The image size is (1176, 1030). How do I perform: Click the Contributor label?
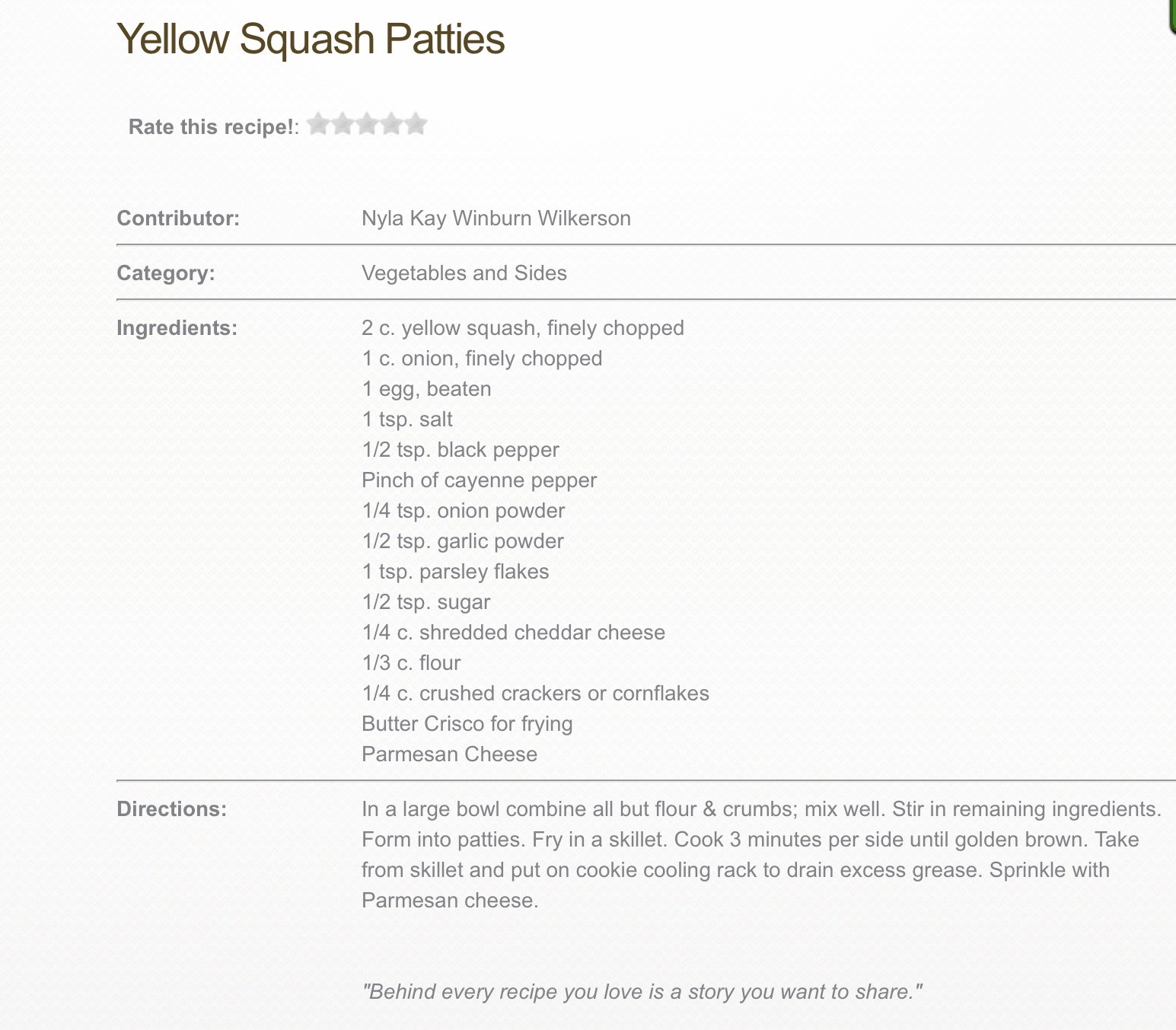coord(178,218)
